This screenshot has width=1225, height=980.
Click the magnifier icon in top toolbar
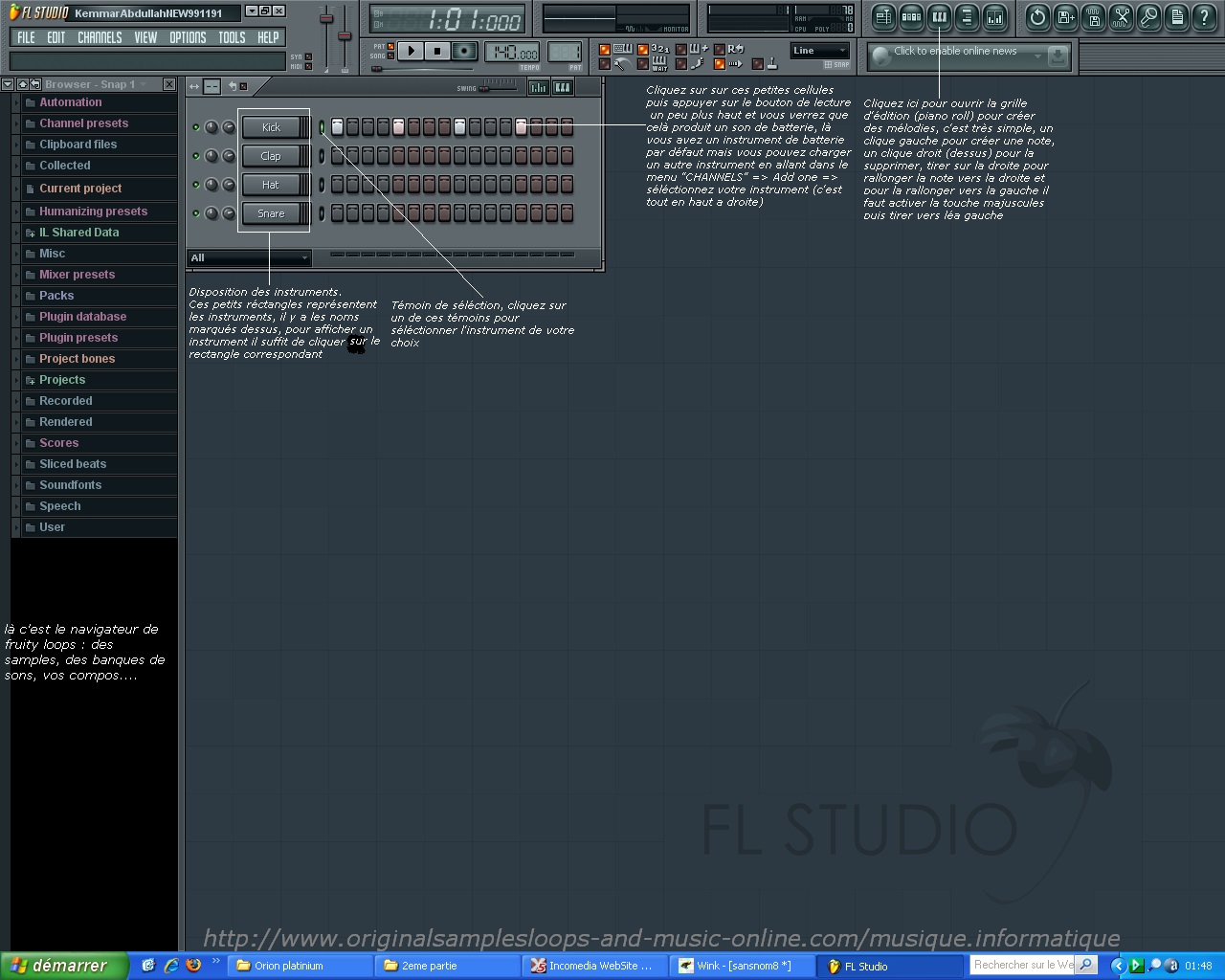click(x=1148, y=16)
